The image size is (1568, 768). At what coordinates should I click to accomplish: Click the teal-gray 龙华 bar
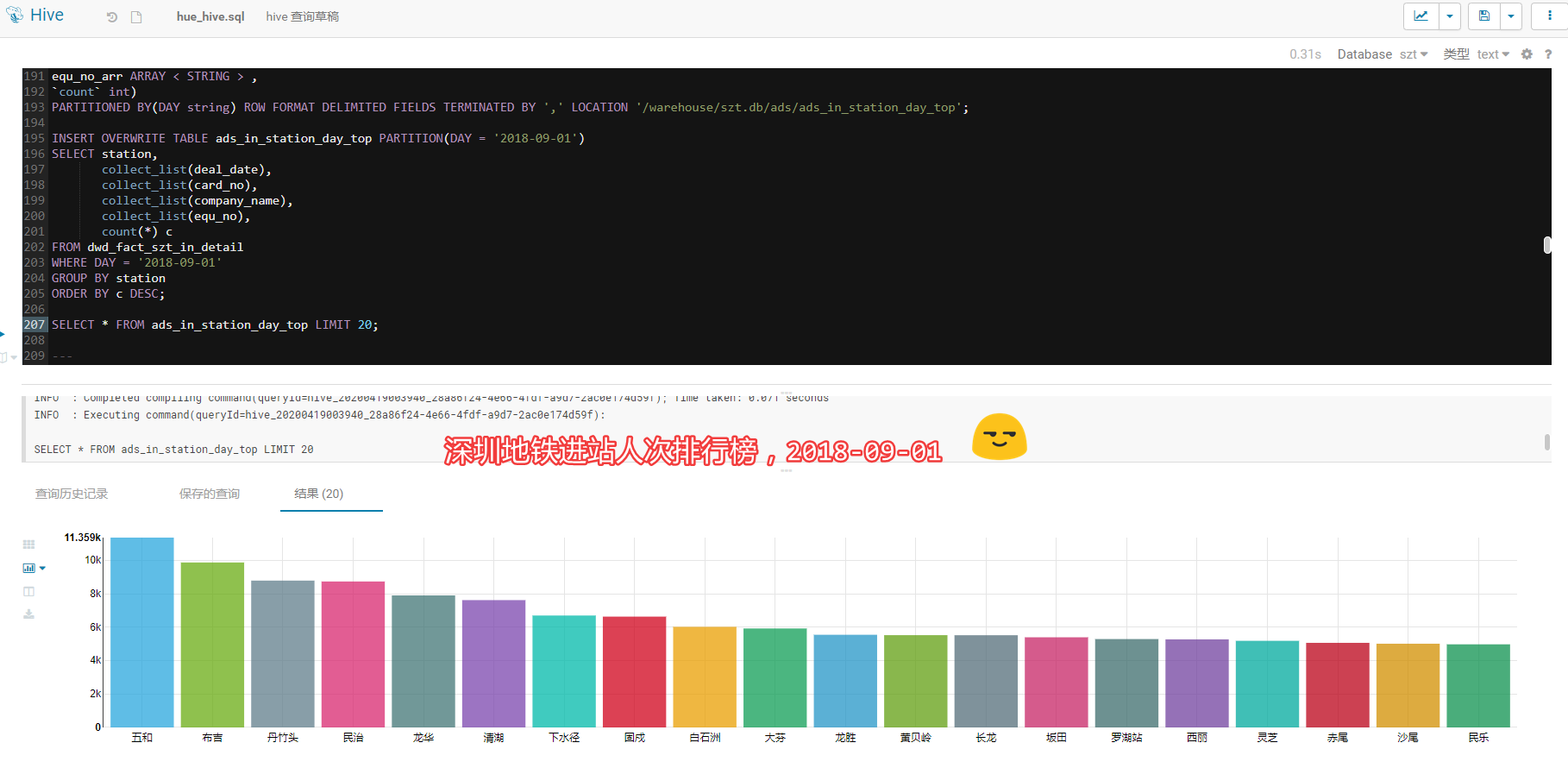pyautogui.click(x=423, y=661)
